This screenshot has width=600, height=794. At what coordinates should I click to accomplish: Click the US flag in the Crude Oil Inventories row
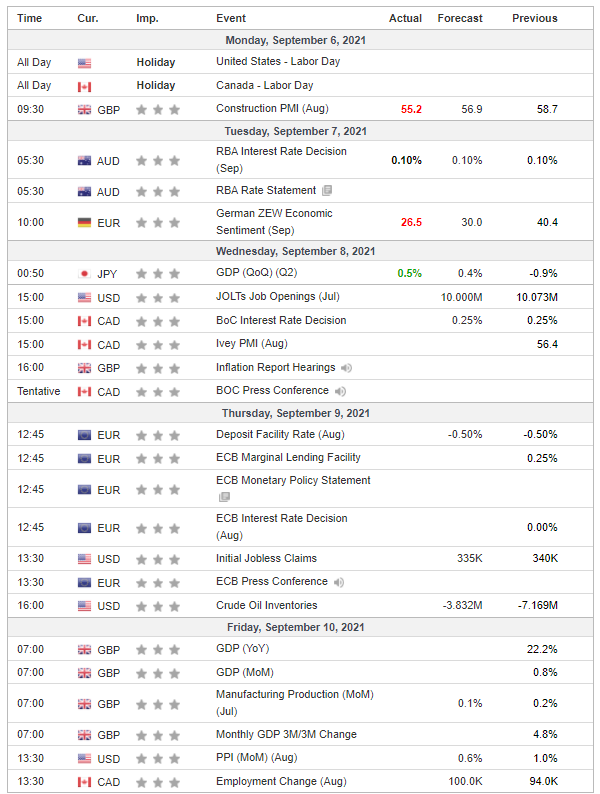85,606
